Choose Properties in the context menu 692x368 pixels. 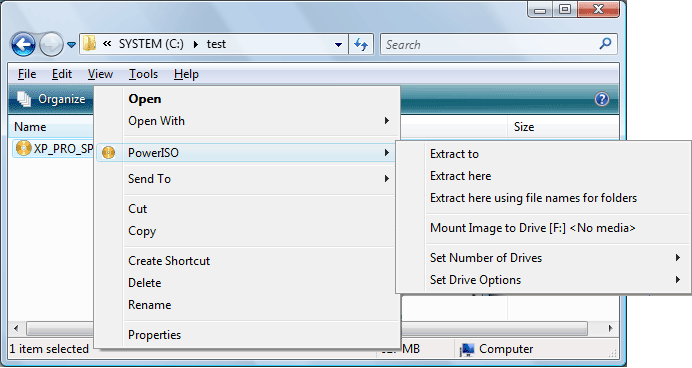(154, 335)
